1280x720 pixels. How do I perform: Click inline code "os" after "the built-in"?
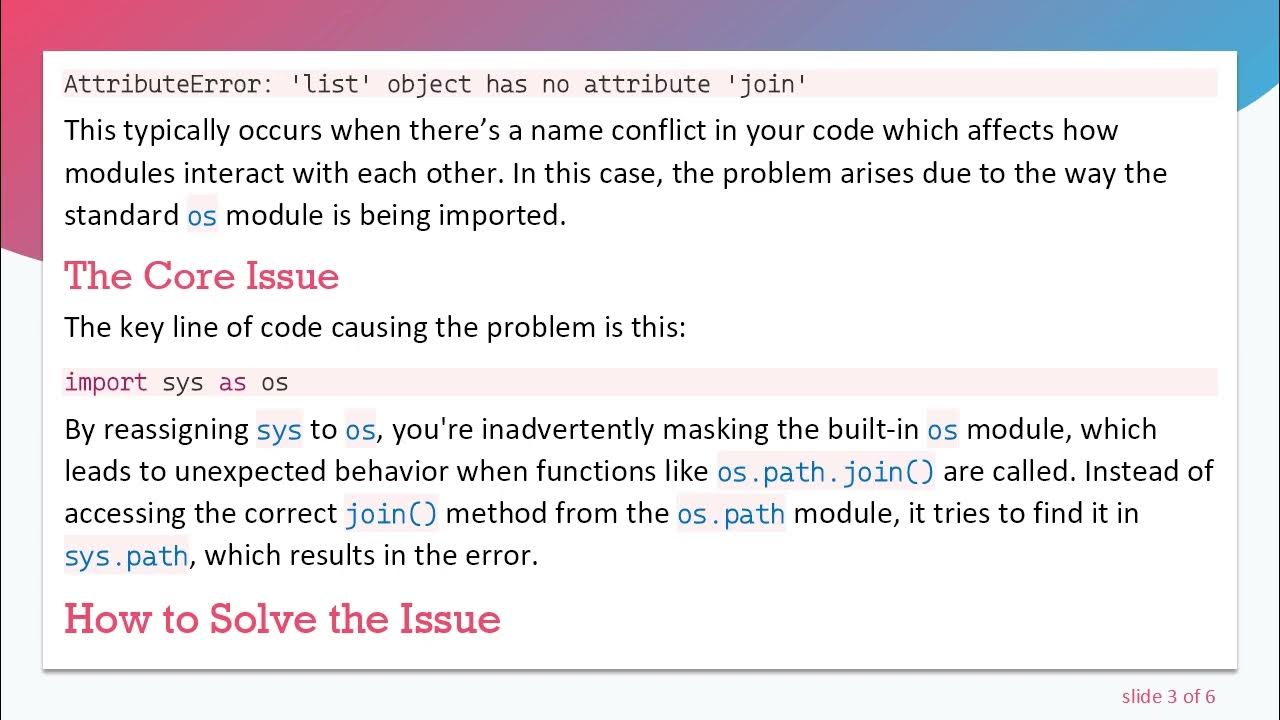click(x=942, y=430)
